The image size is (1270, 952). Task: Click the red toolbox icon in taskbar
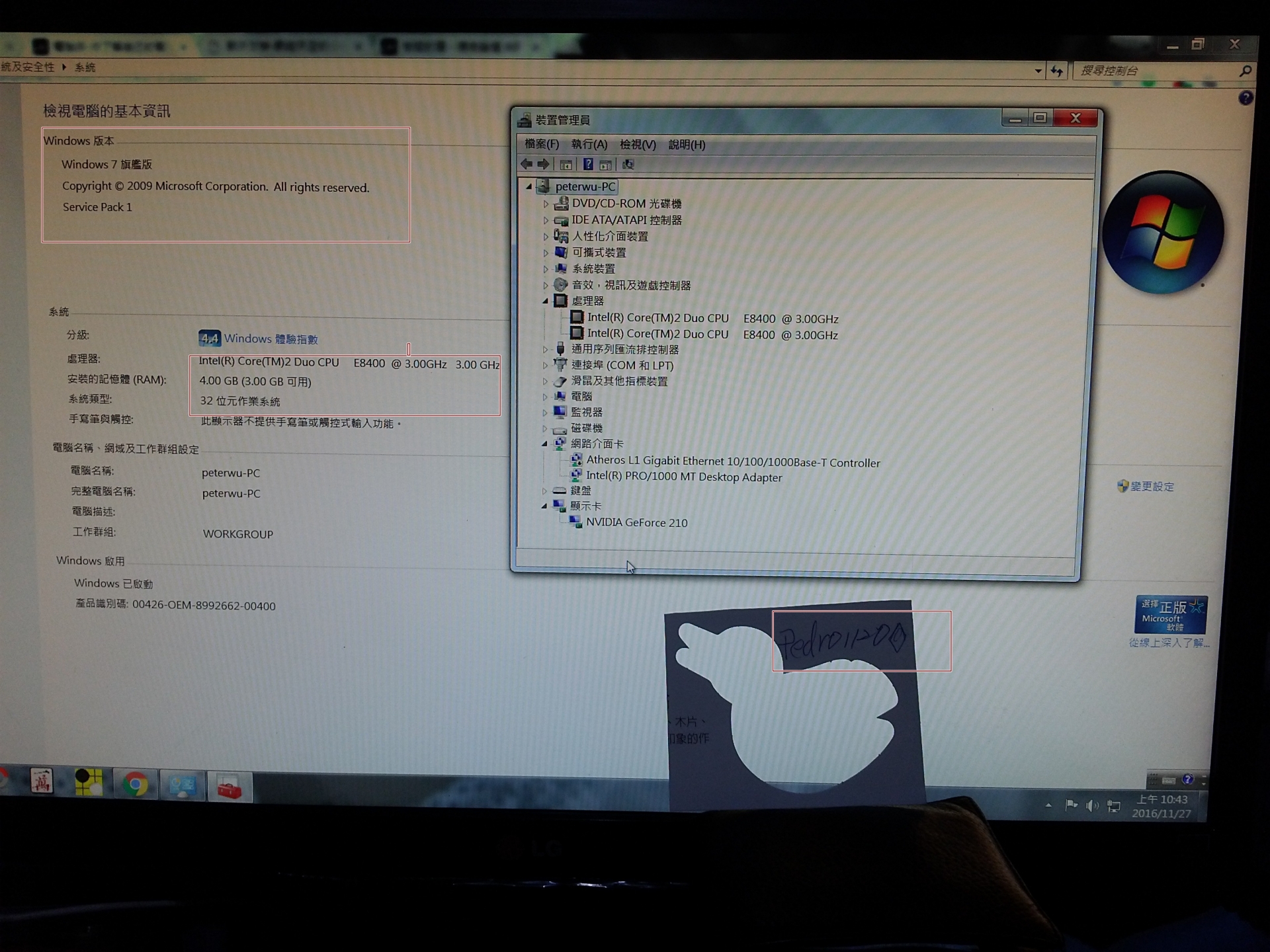[229, 787]
